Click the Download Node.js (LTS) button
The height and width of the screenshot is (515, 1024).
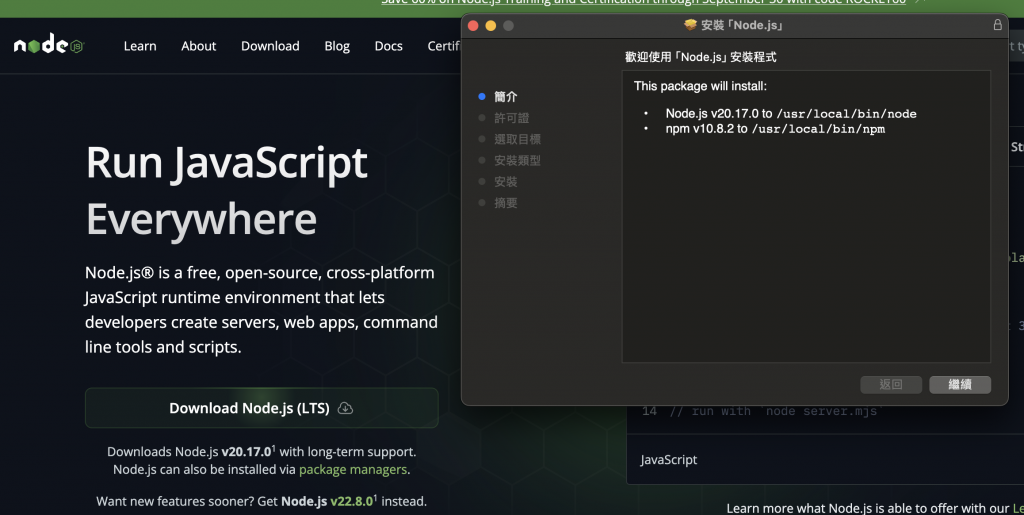(x=261, y=408)
